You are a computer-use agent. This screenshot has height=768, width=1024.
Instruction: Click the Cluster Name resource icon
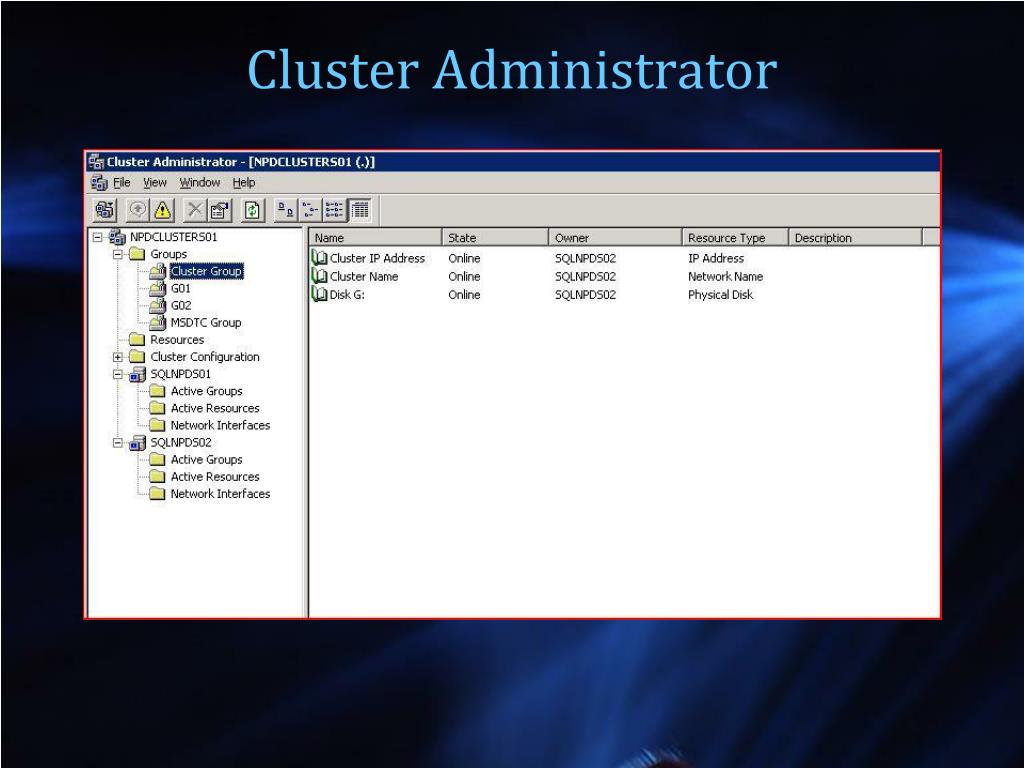(x=319, y=276)
